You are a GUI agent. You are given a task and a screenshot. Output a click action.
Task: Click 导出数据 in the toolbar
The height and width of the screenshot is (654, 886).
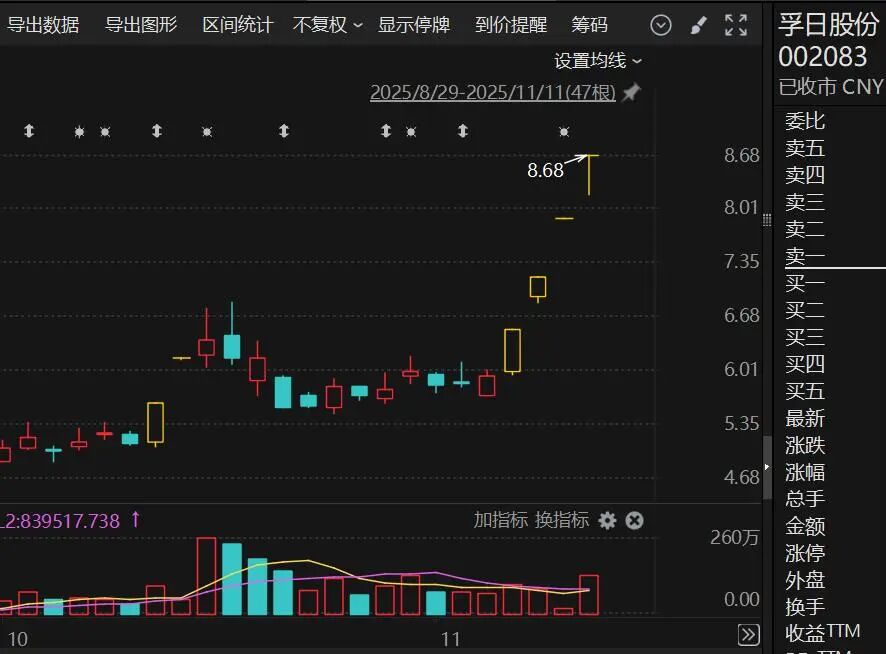(x=43, y=25)
